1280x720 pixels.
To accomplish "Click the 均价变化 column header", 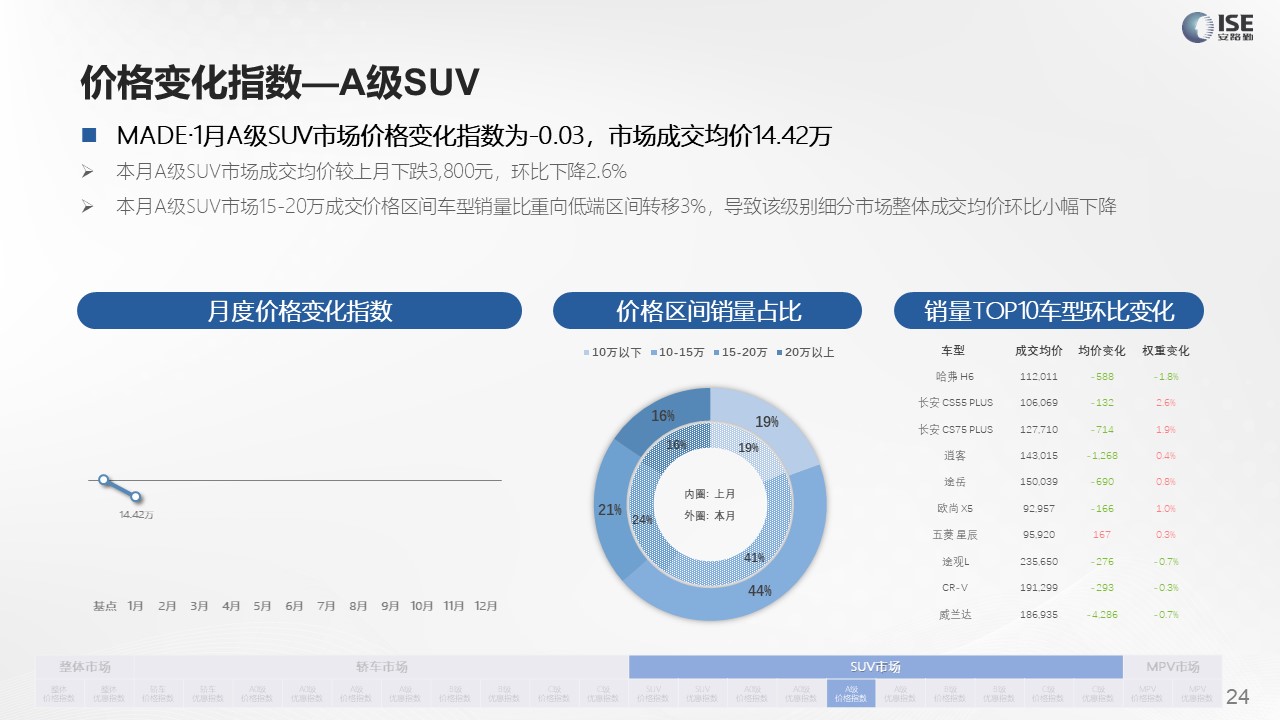I will click(1101, 351).
